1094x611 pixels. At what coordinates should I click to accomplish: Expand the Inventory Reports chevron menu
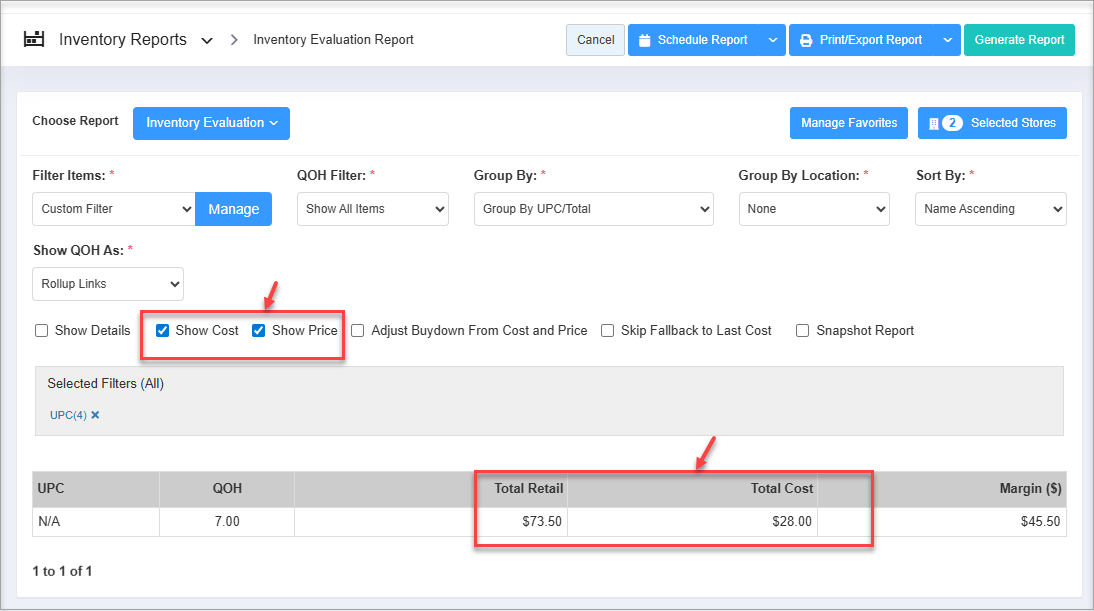207,41
